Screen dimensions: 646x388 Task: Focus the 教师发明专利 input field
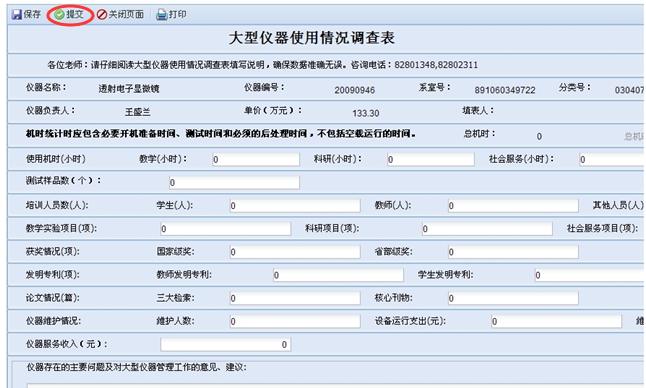coord(338,275)
